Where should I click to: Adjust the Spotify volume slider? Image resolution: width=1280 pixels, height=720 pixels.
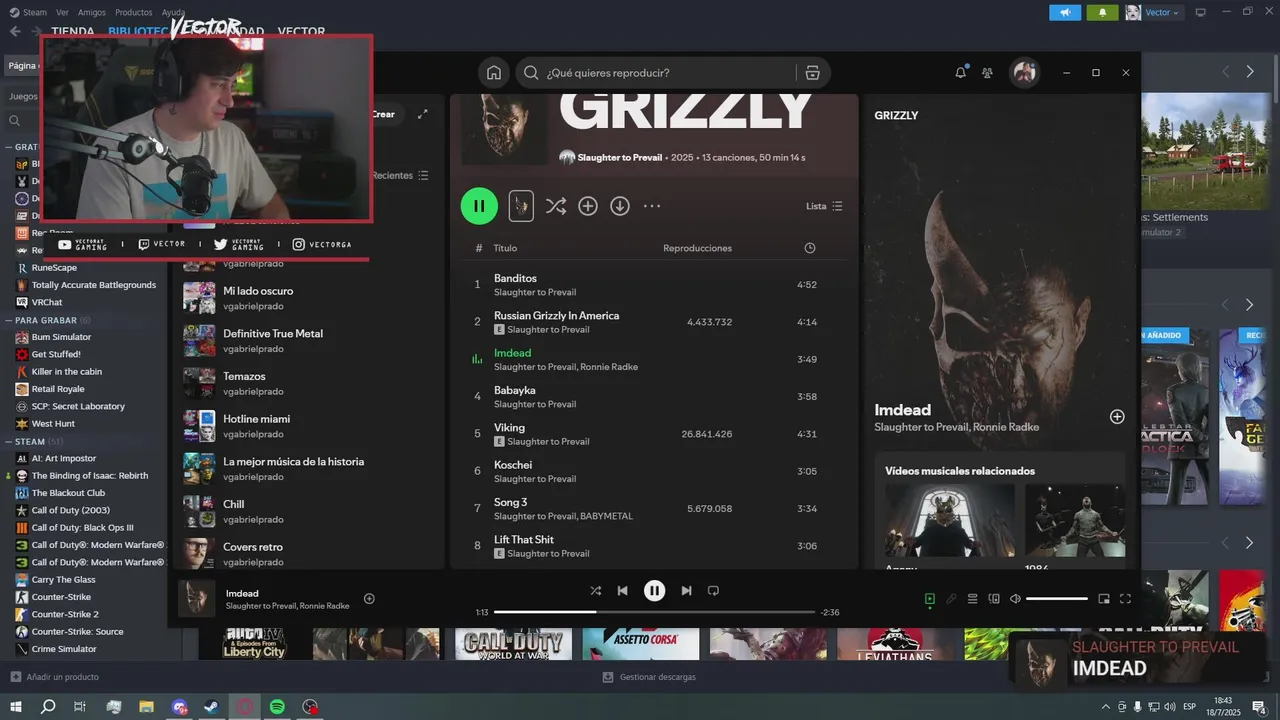pos(1057,599)
